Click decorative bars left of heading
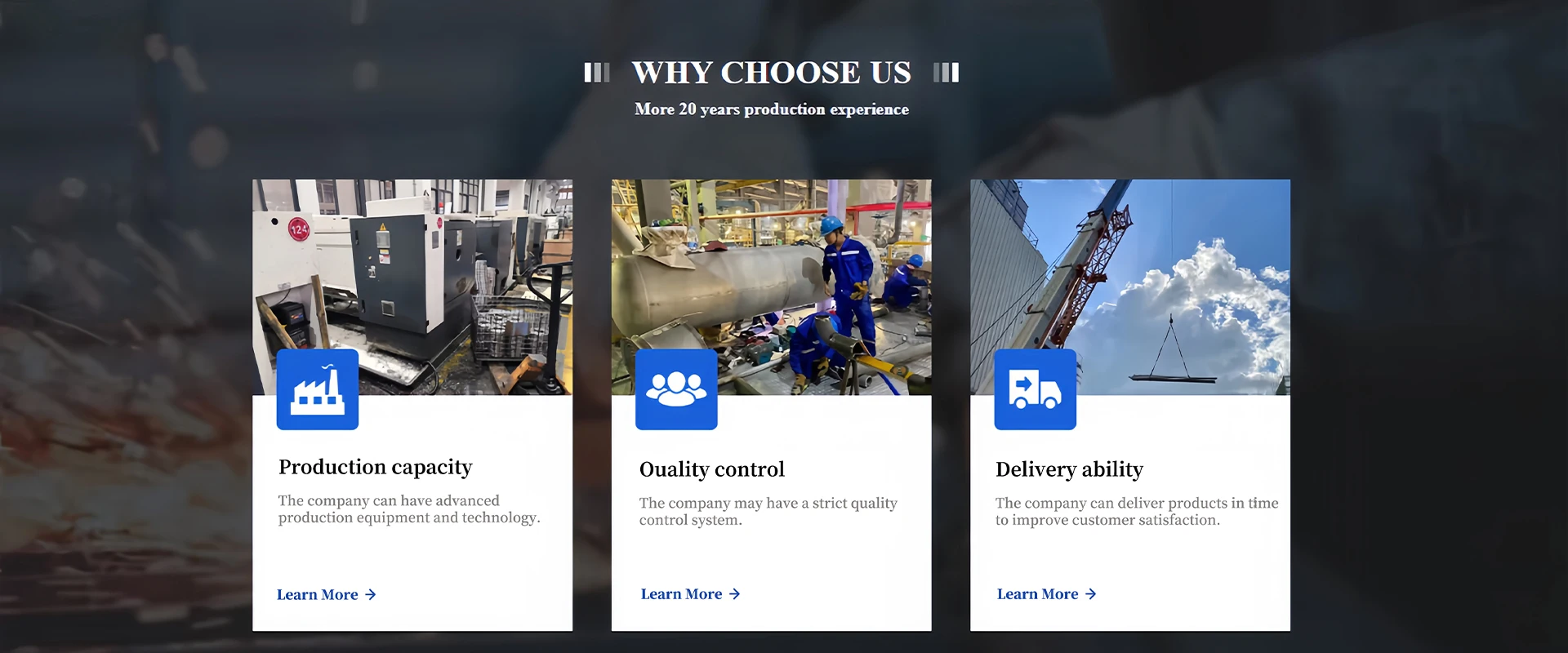This screenshot has height=653, width=1568. 597,73
